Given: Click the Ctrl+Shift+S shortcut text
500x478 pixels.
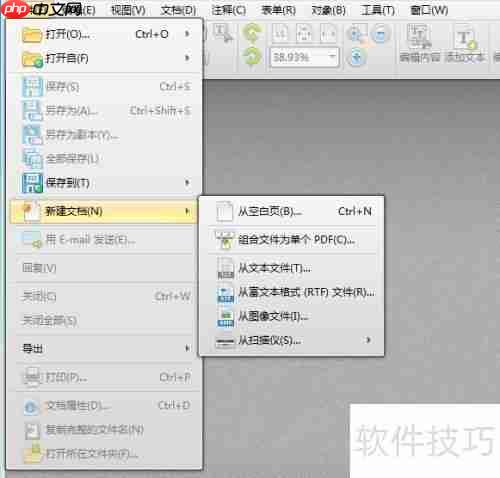Looking at the screenshot, I should coord(160,111).
